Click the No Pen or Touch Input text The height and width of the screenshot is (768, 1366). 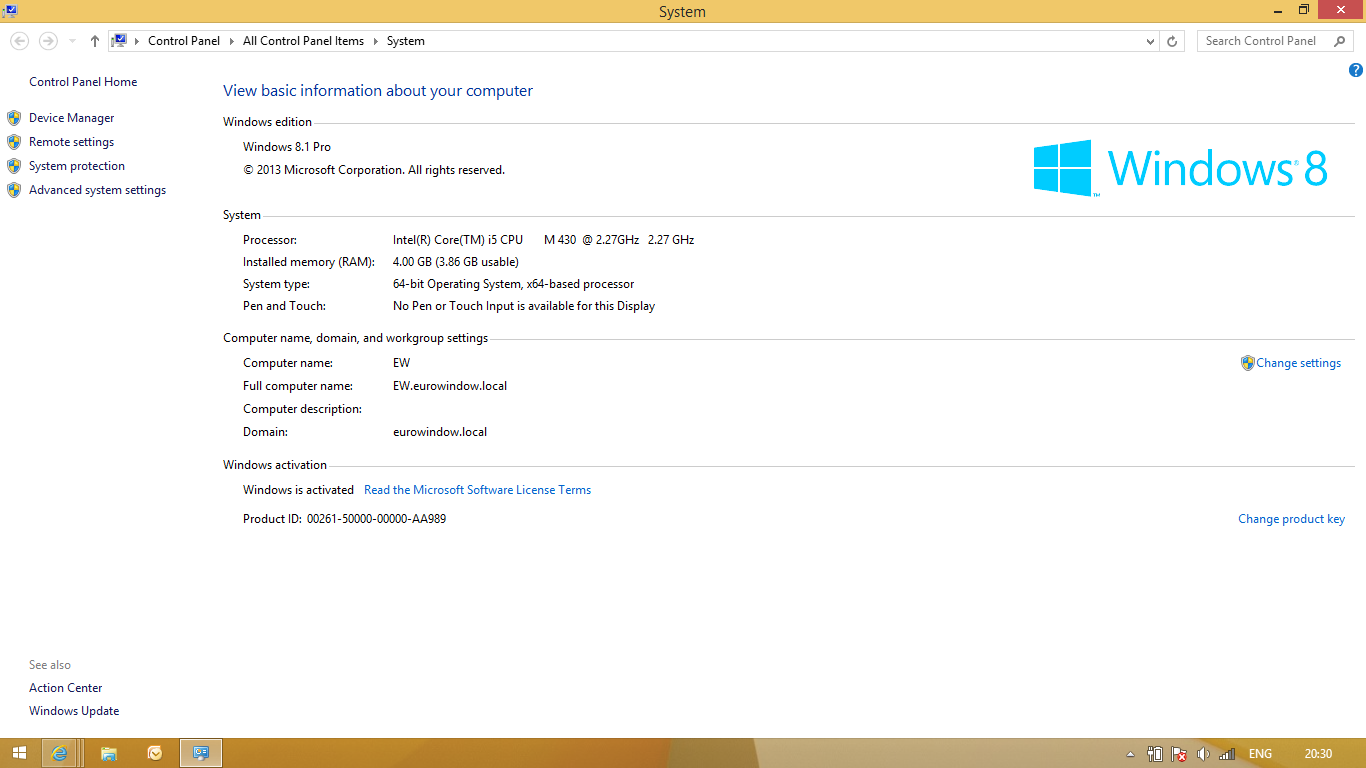524,306
